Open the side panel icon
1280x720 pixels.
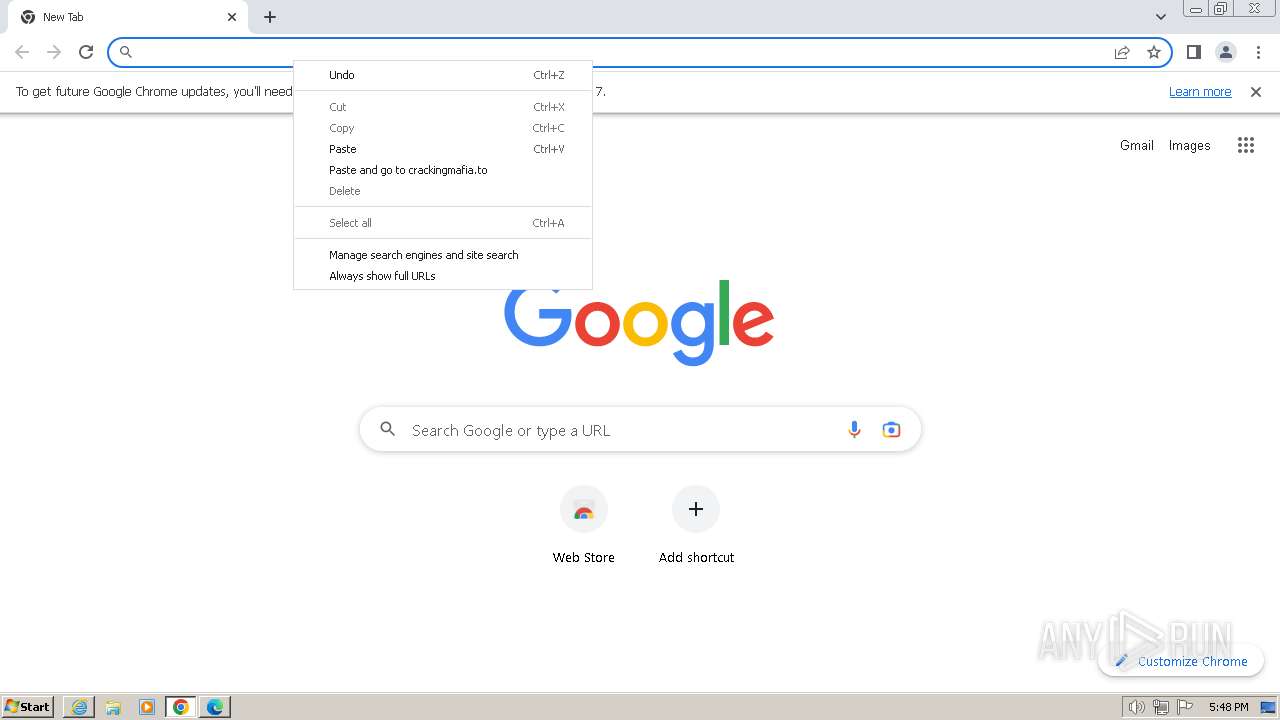(x=1193, y=52)
